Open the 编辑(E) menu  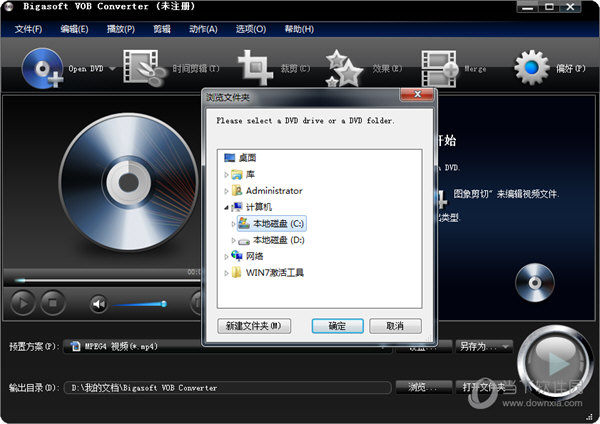[x=74, y=29]
